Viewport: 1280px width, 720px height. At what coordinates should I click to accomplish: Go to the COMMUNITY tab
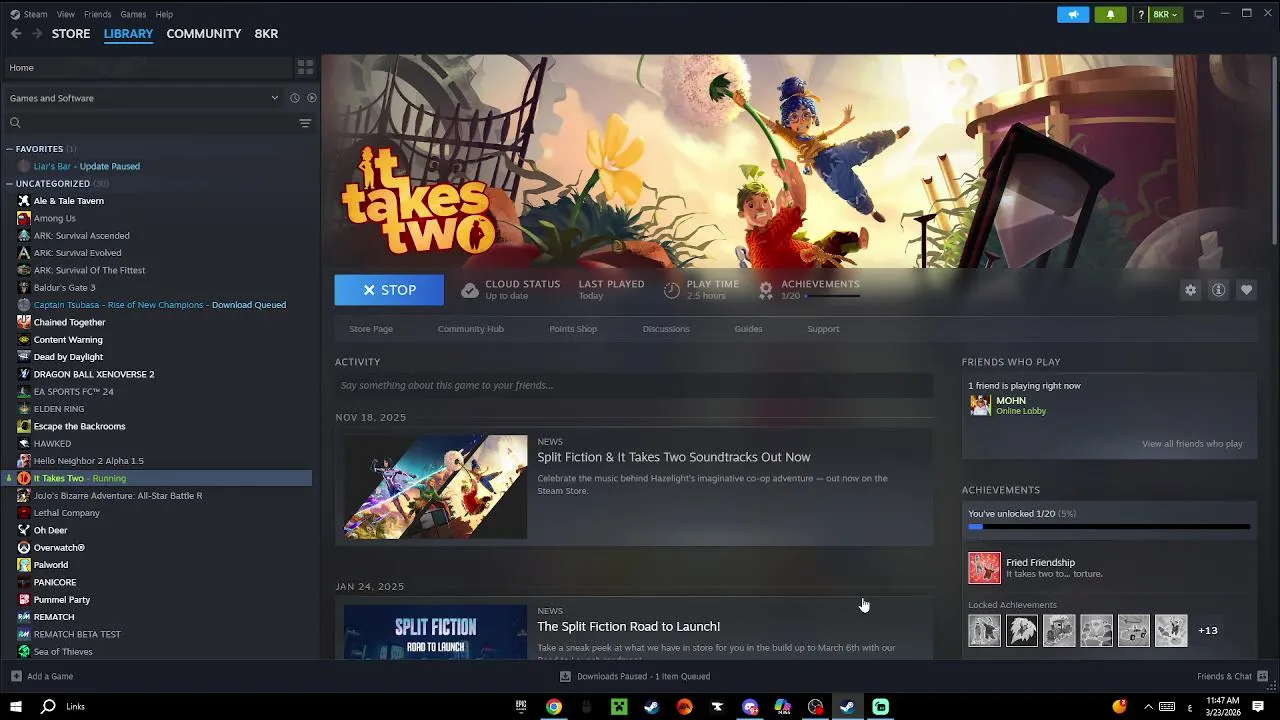204,33
